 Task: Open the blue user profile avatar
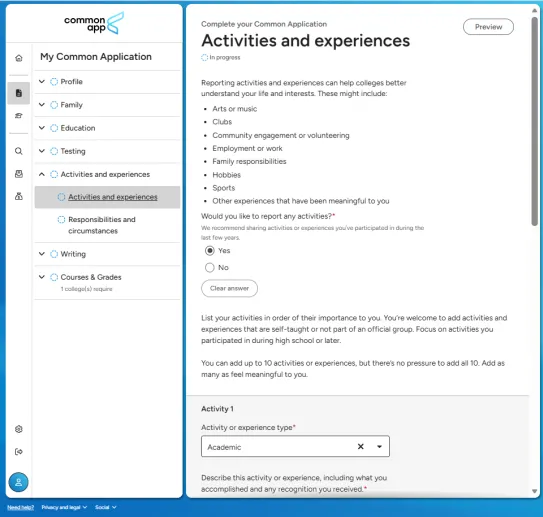coord(18,482)
